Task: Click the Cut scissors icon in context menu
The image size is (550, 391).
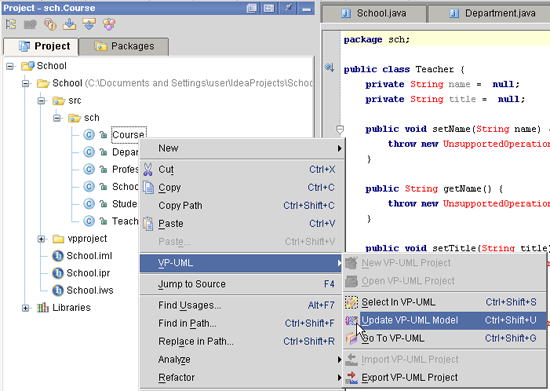Action: tap(148, 169)
